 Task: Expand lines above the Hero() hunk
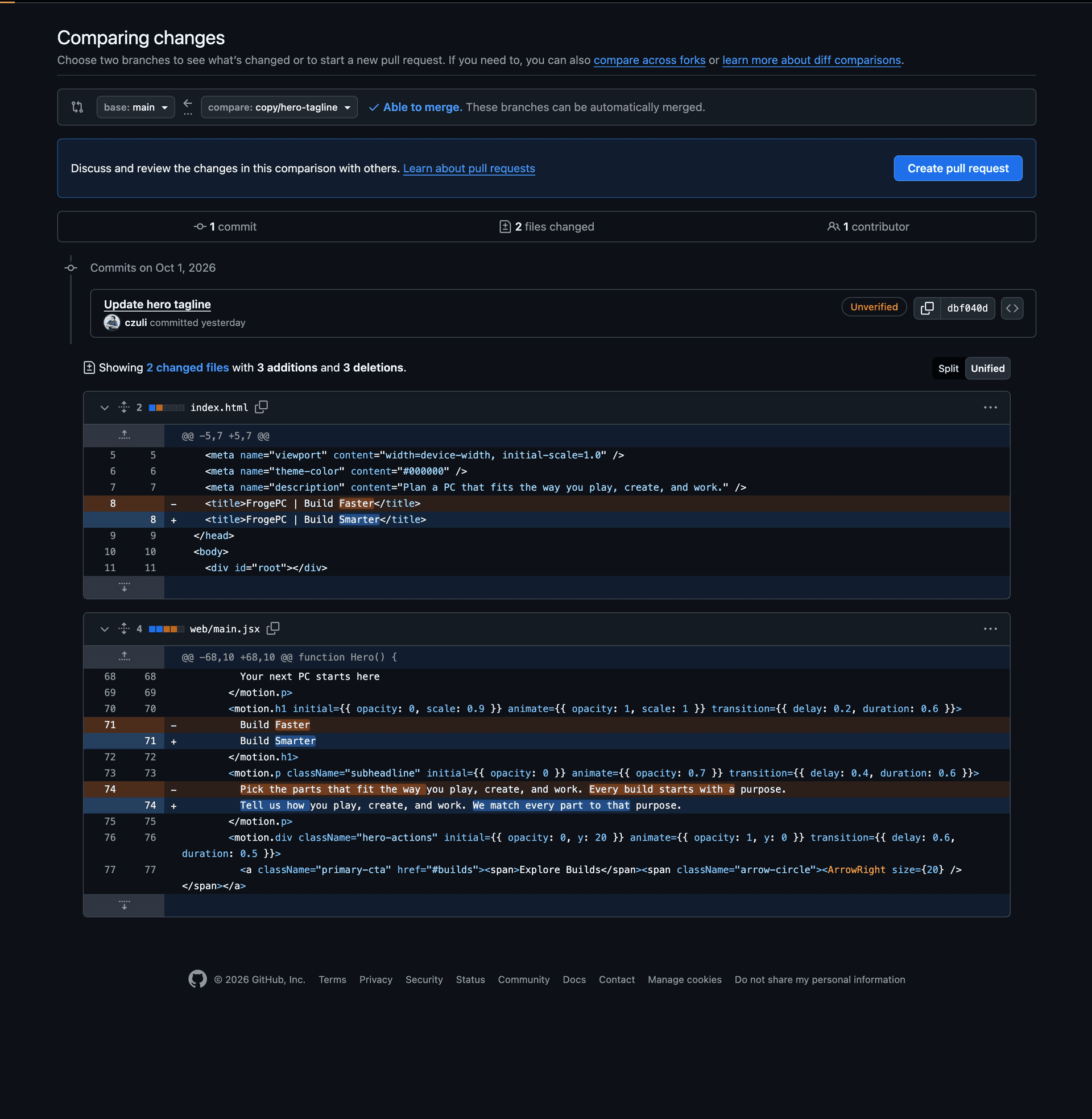[124, 656]
